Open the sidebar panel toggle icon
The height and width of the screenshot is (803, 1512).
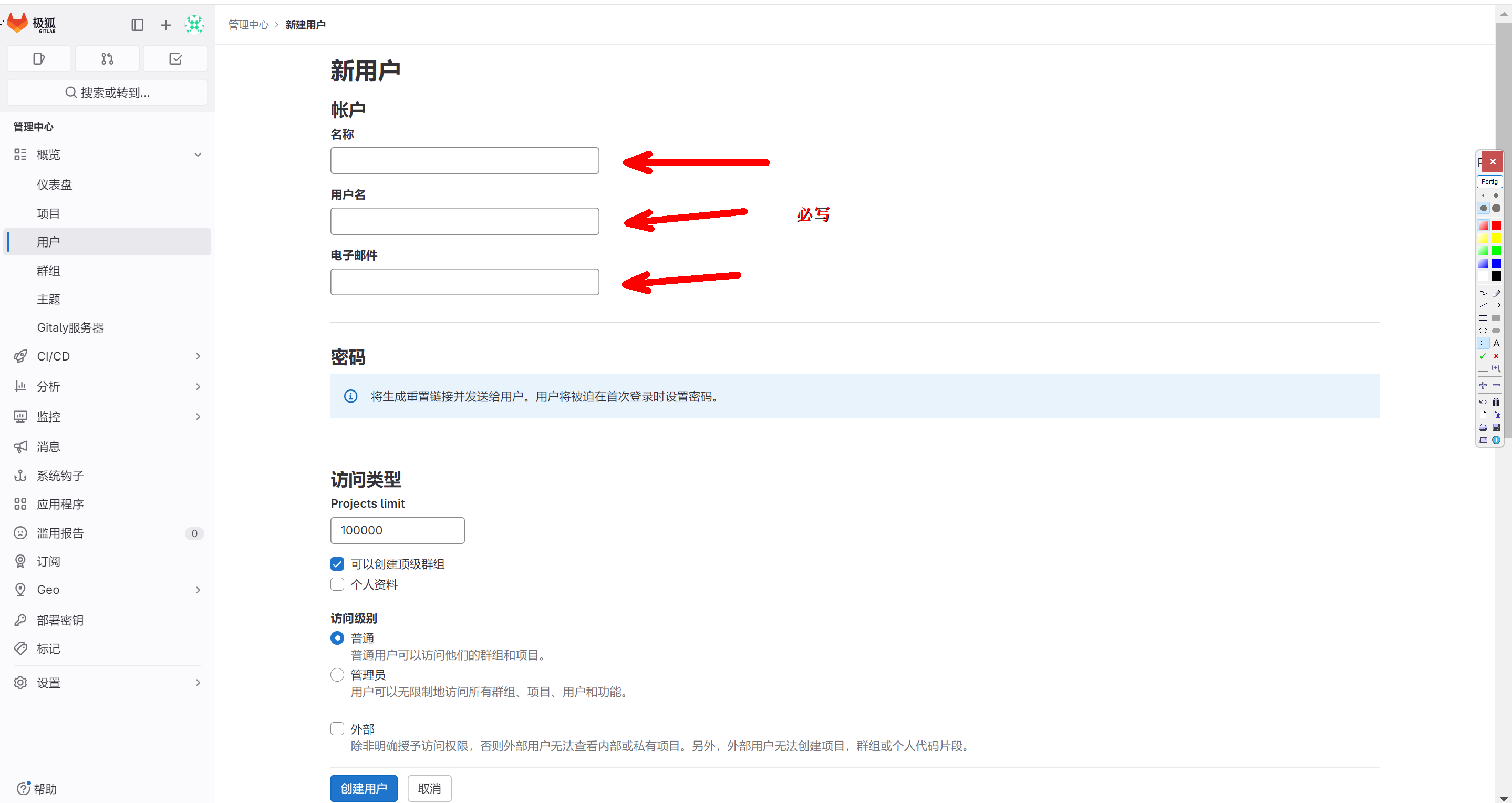[x=136, y=25]
